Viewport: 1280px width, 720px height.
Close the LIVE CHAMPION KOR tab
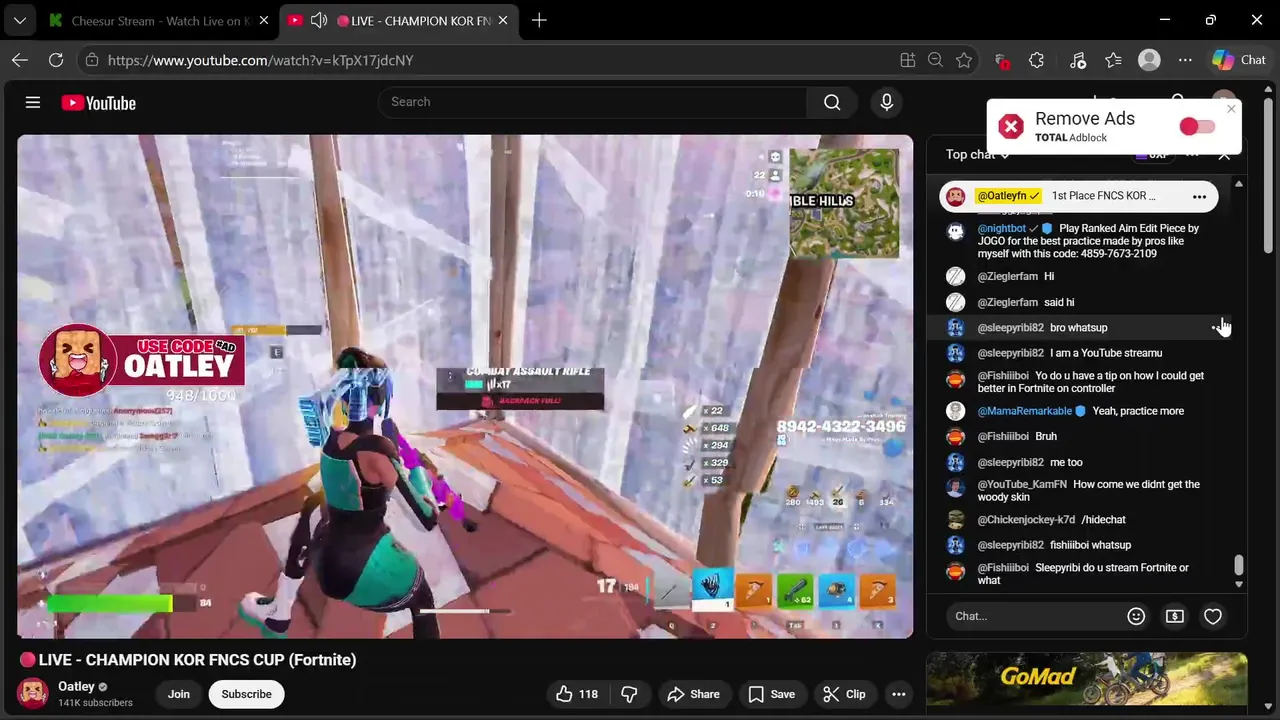coord(502,20)
